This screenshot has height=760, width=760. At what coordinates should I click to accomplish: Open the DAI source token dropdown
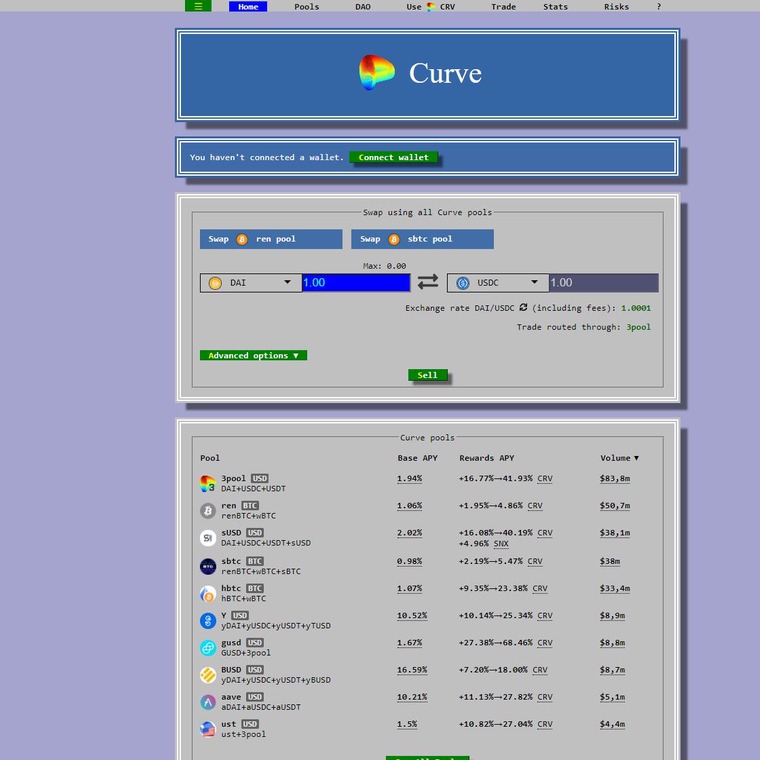(x=251, y=283)
